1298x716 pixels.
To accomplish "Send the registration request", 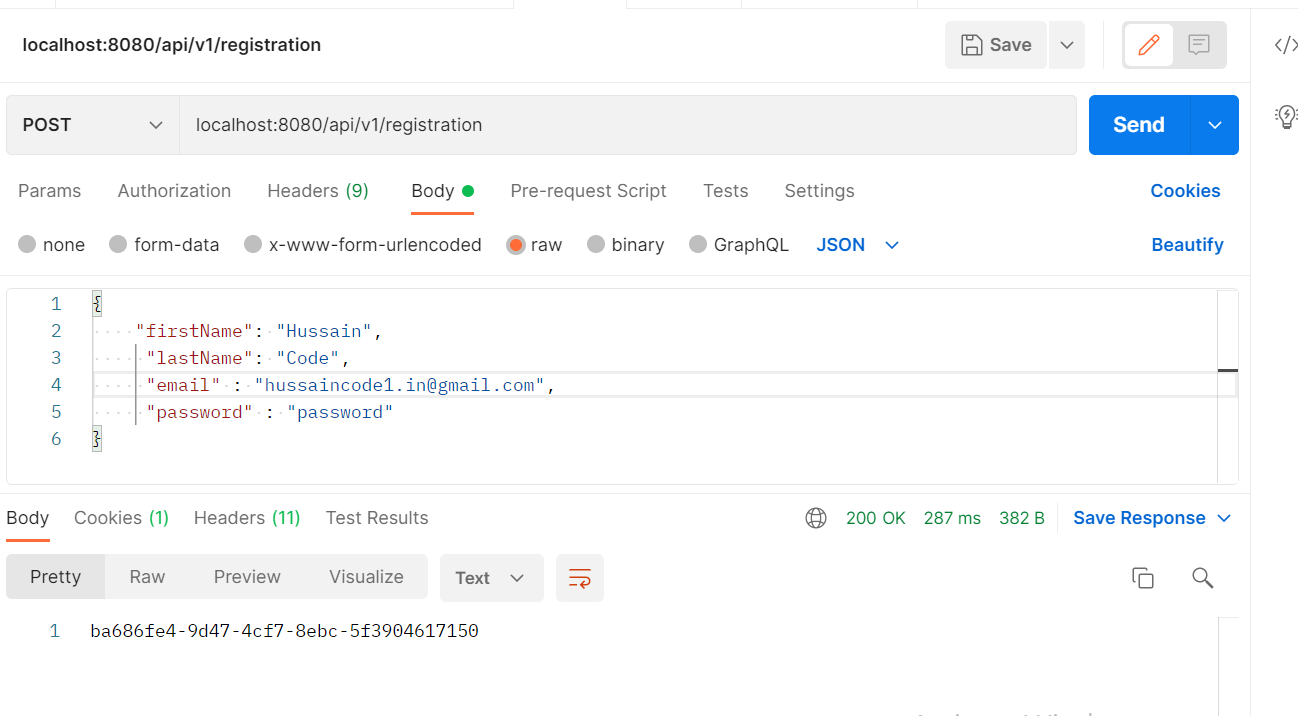I will pyautogui.click(x=1138, y=125).
